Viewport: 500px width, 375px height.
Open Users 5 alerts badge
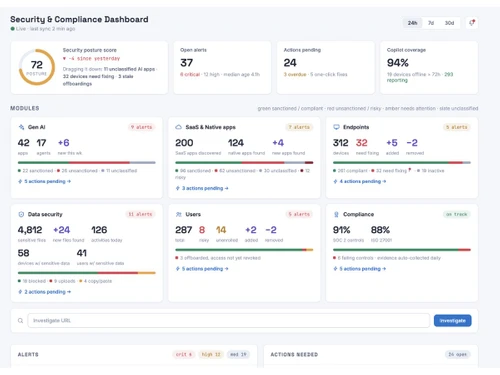tap(299, 214)
